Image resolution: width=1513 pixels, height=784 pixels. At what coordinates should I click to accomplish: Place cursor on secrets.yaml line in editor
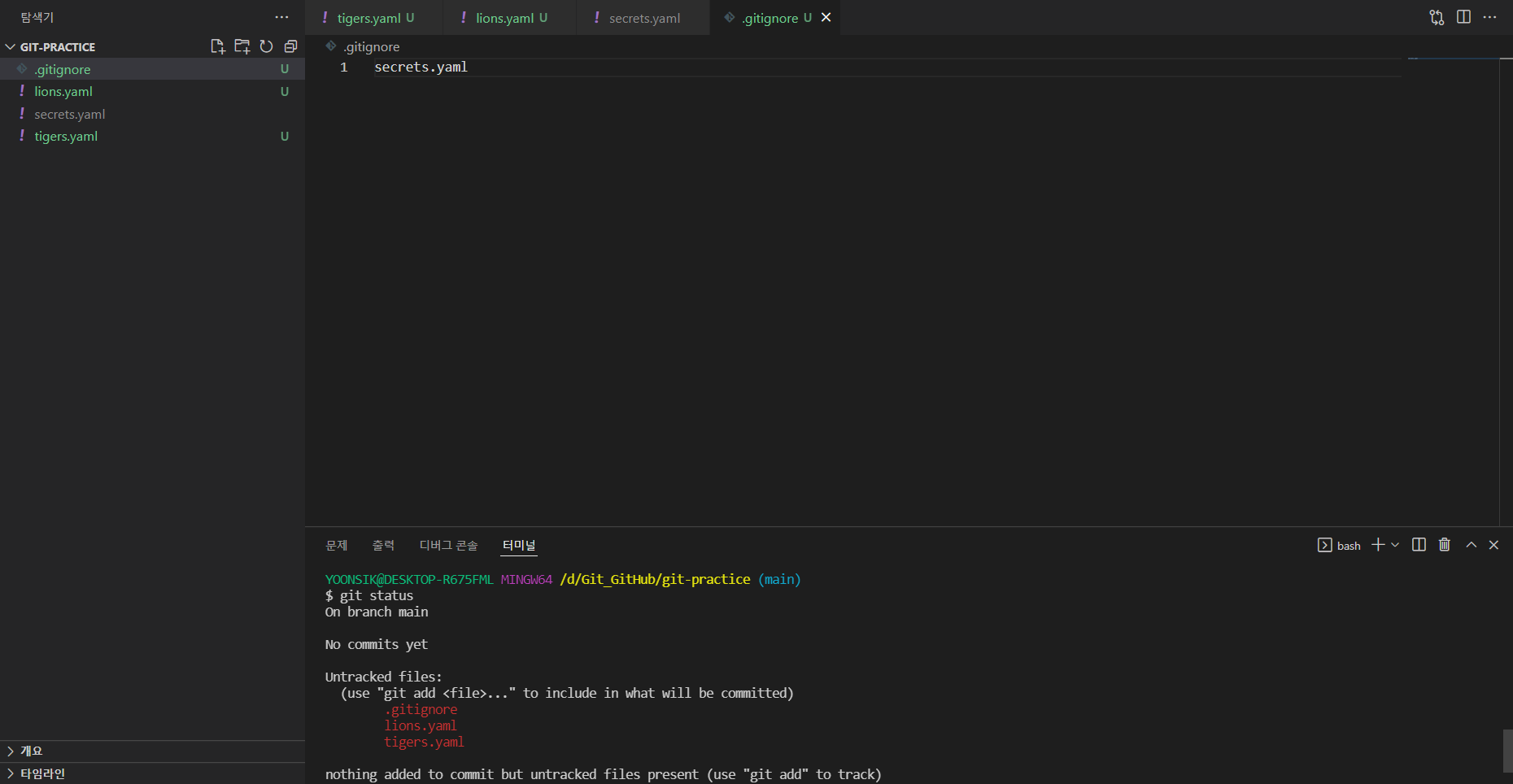pyautogui.click(x=421, y=67)
